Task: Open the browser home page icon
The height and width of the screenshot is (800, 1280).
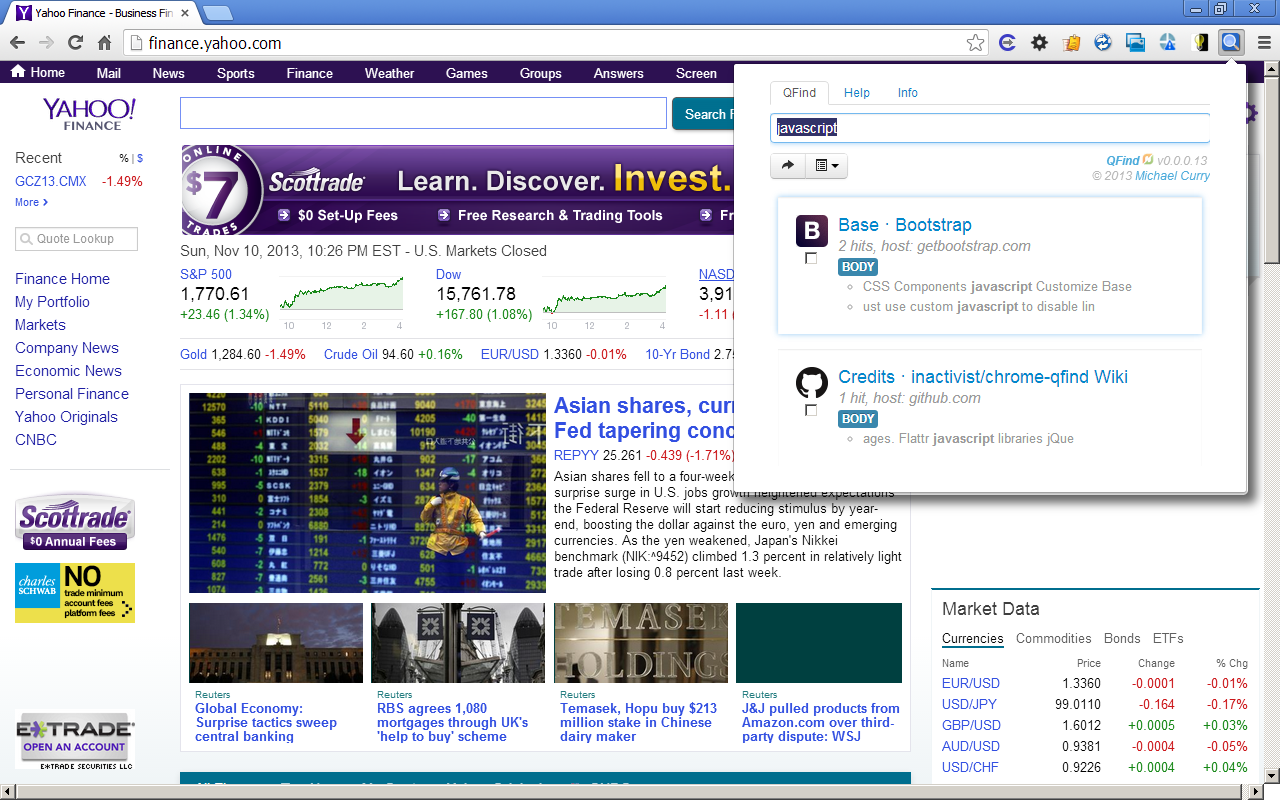Action: click(104, 43)
